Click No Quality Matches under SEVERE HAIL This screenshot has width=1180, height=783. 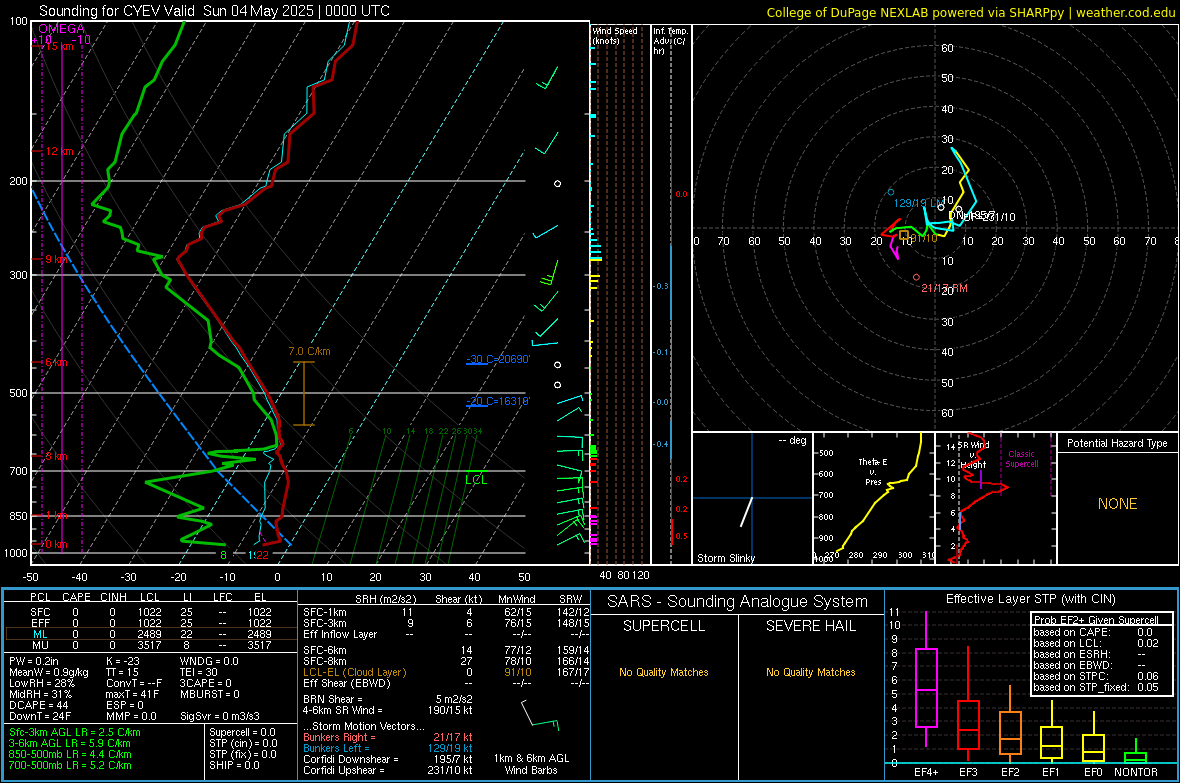[x=810, y=672]
